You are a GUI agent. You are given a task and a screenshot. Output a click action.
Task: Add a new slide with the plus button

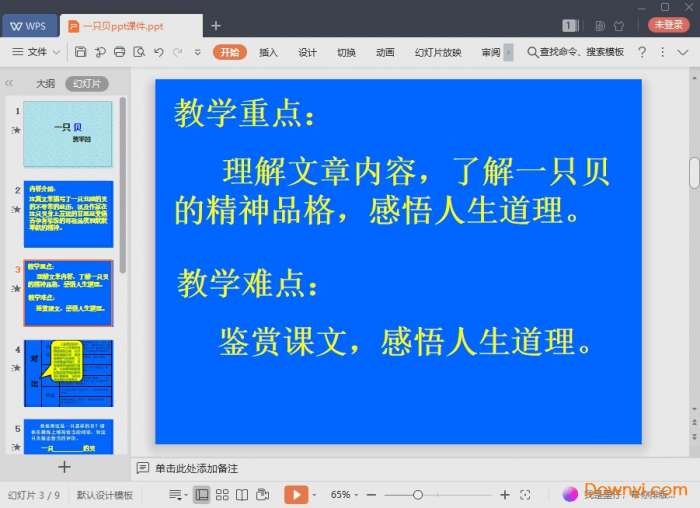tap(64, 467)
